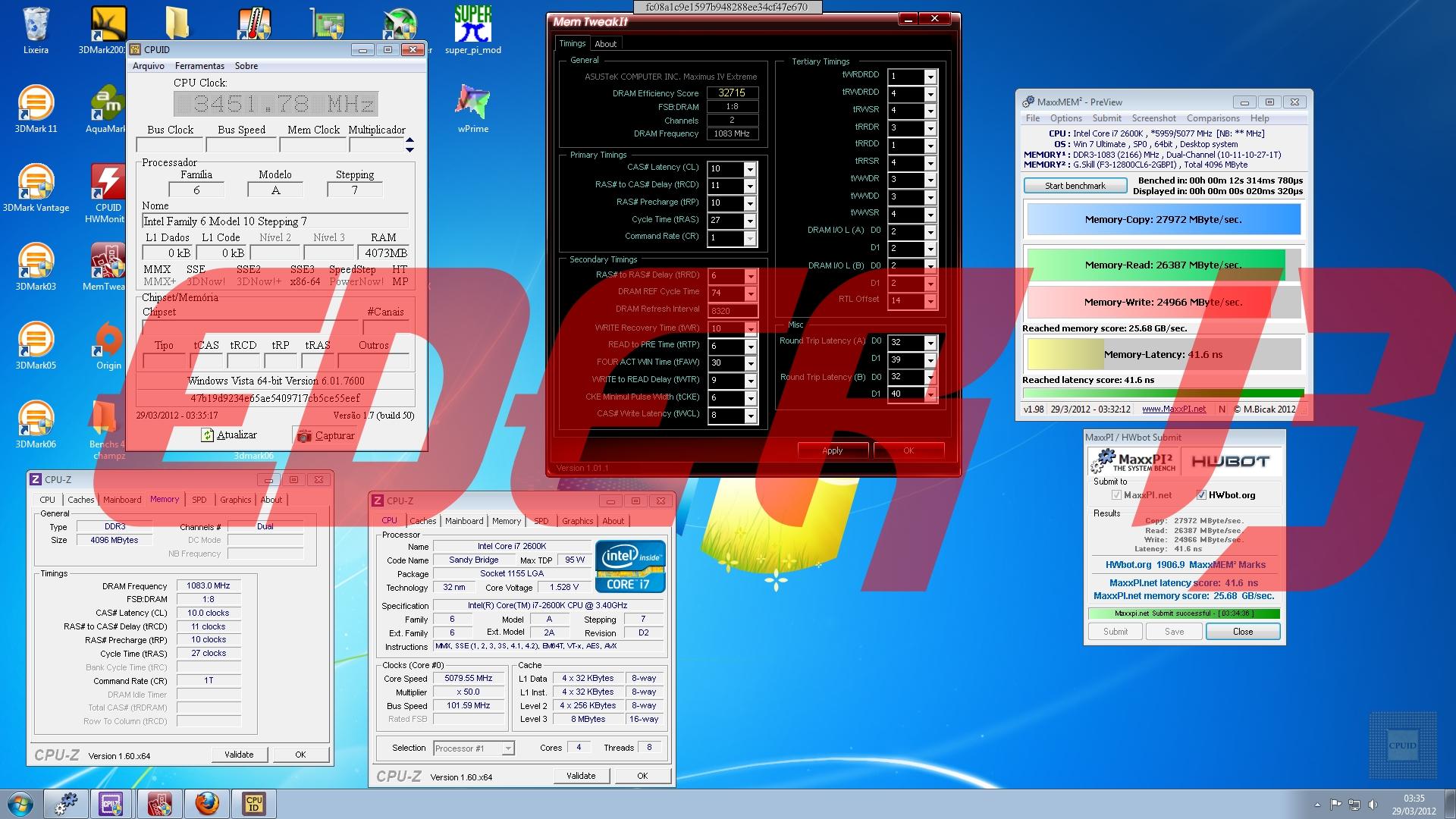Screen dimensions: 1456x819
Task: Open the MemTweakIt taskbar icon
Action: pyautogui.click(x=159, y=804)
